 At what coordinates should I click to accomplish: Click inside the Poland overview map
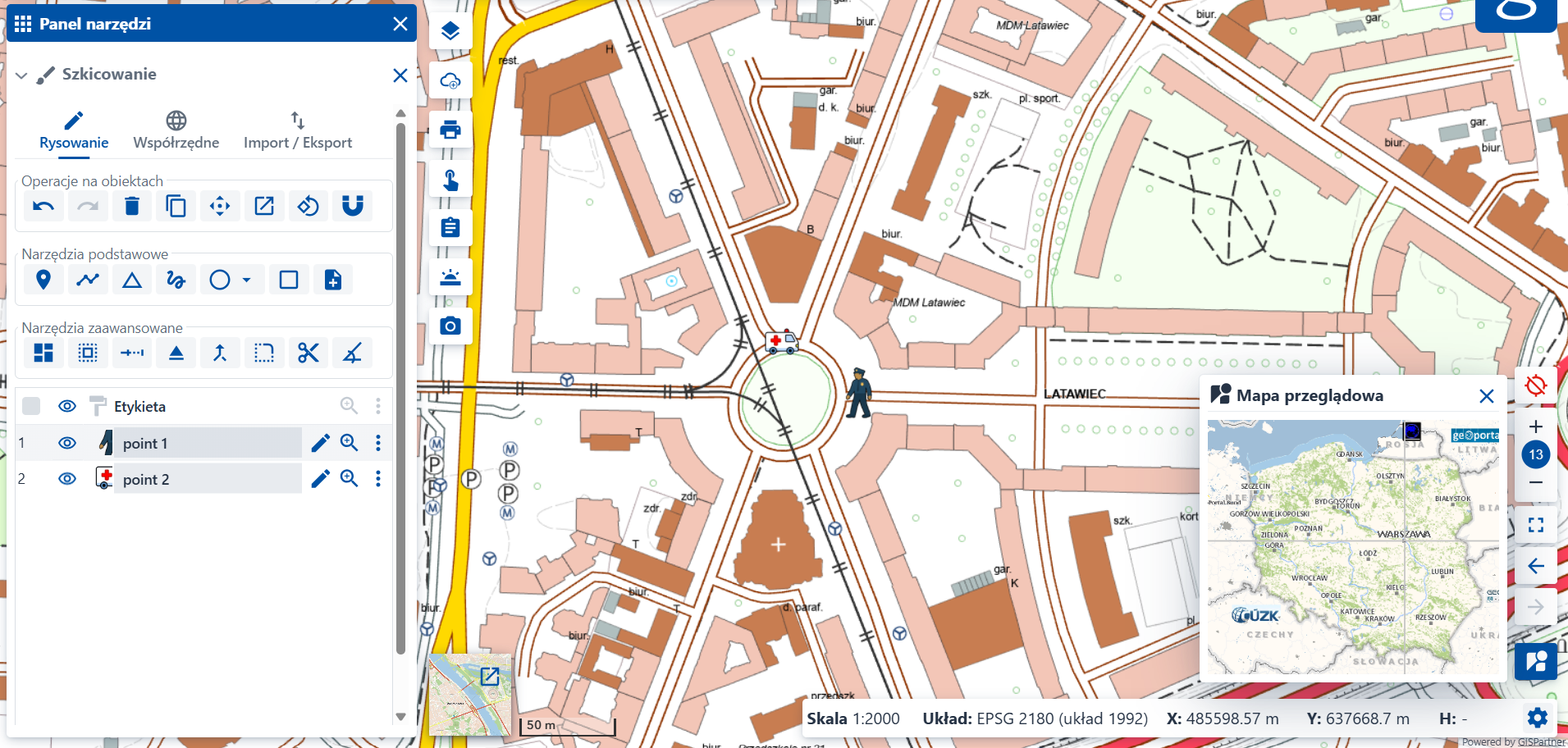pyautogui.click(x=1353, y=547)
